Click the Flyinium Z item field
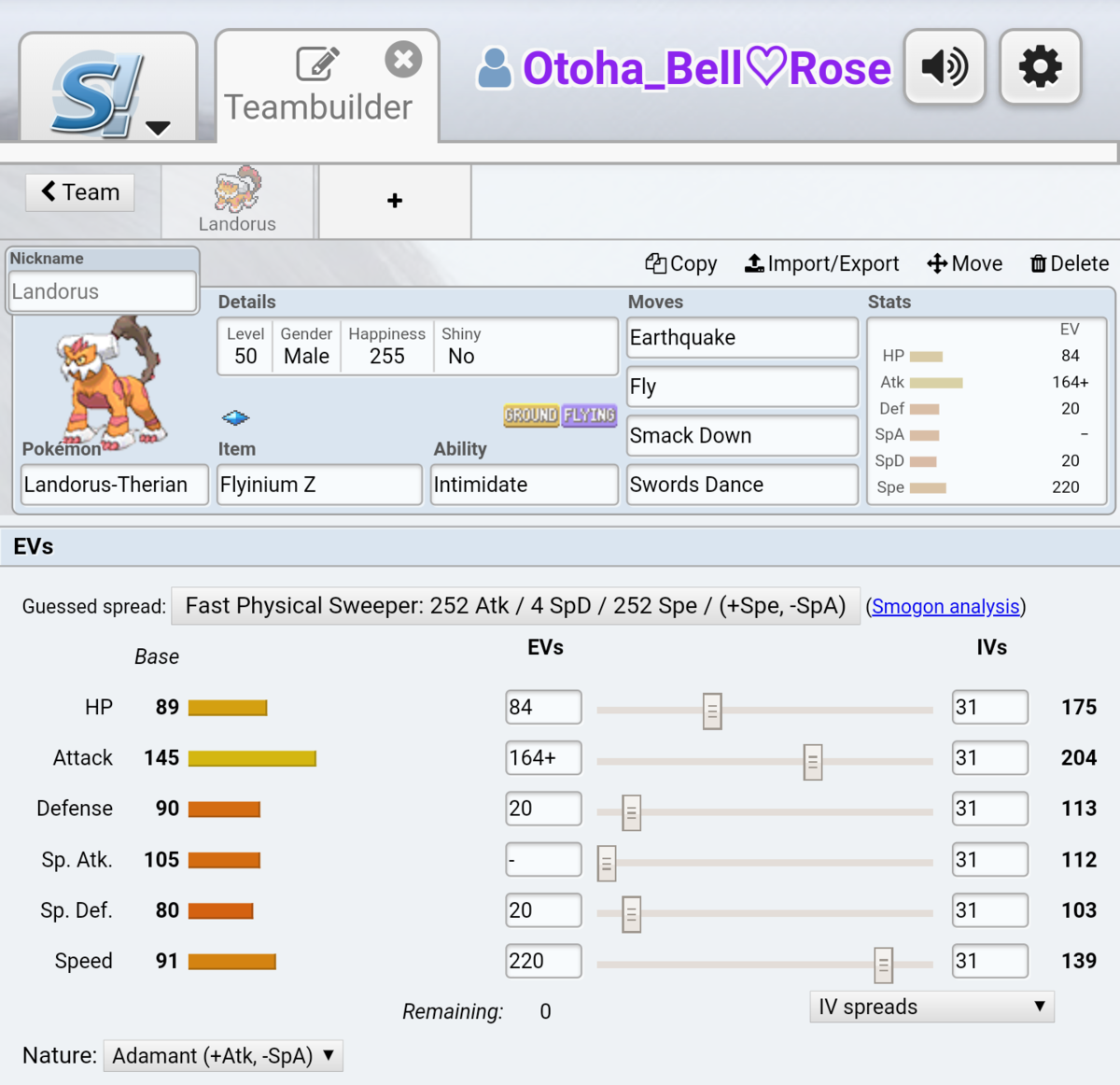 coord(319,485)
